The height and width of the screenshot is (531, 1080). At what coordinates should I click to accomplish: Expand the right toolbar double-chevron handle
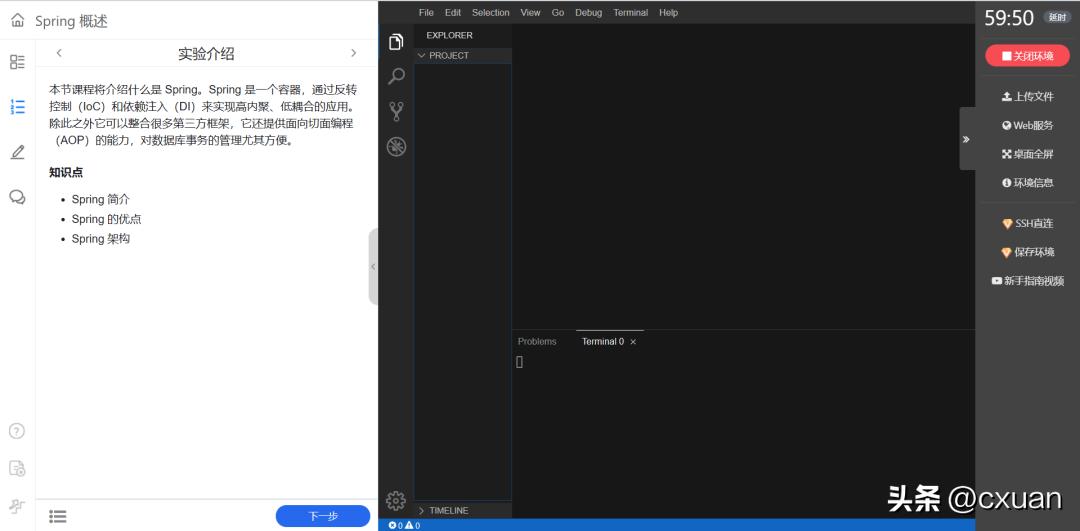coord(966,139)
